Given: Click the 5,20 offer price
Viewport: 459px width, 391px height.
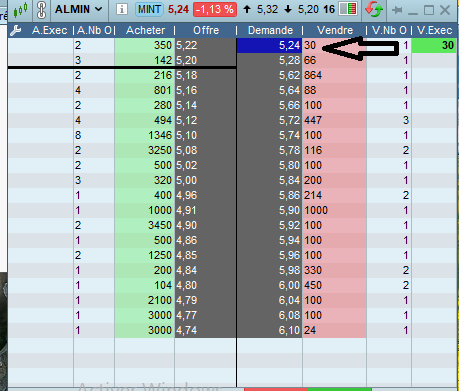Looking at the screenshot, I should (x=187, y=60).
